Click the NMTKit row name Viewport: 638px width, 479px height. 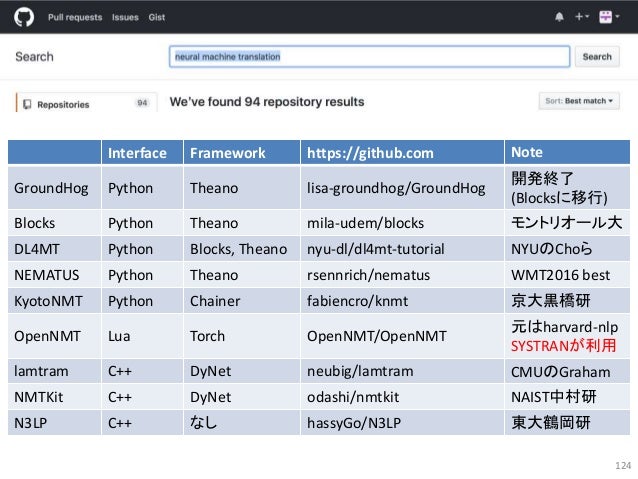39,397
